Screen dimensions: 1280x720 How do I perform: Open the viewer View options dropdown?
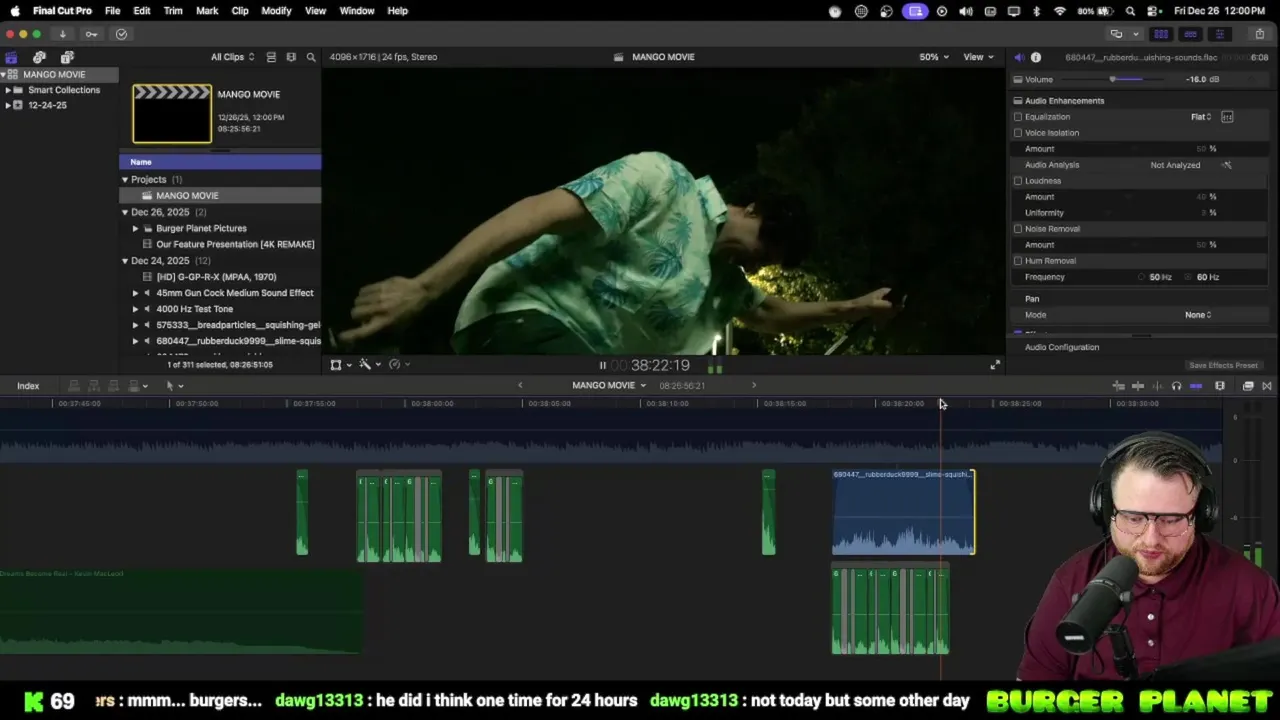[x=978, y=57]
